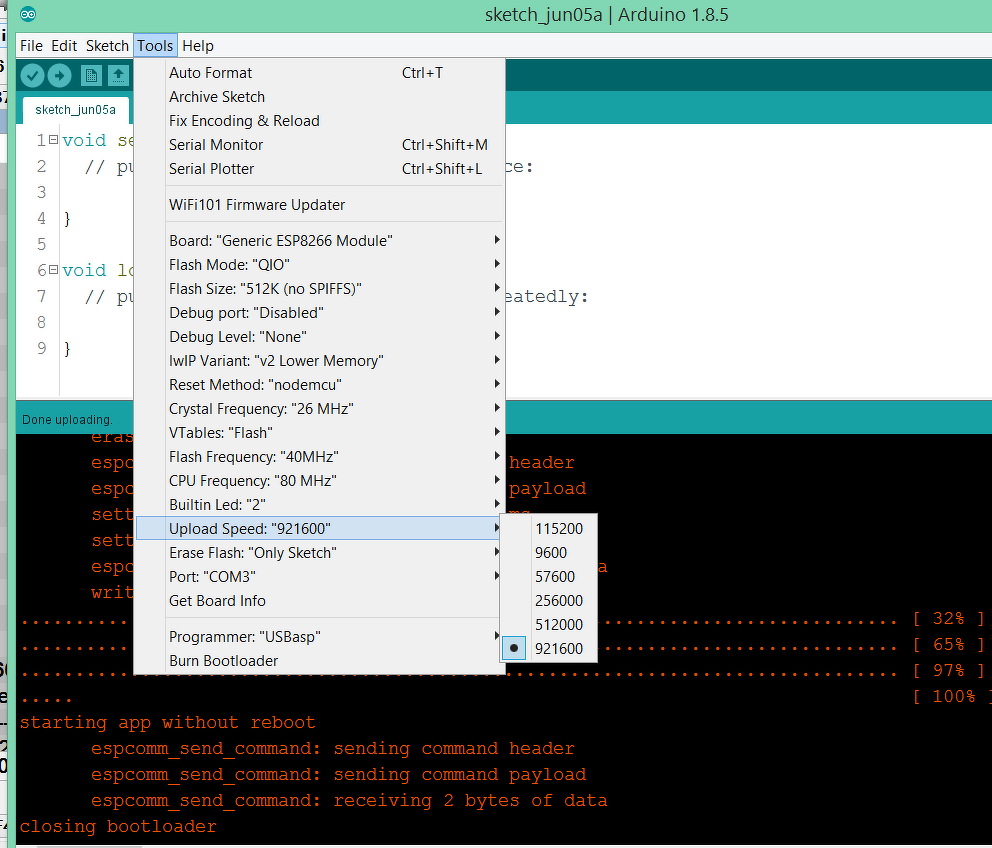Click the [ 65% ] progress text

point(948,645)
